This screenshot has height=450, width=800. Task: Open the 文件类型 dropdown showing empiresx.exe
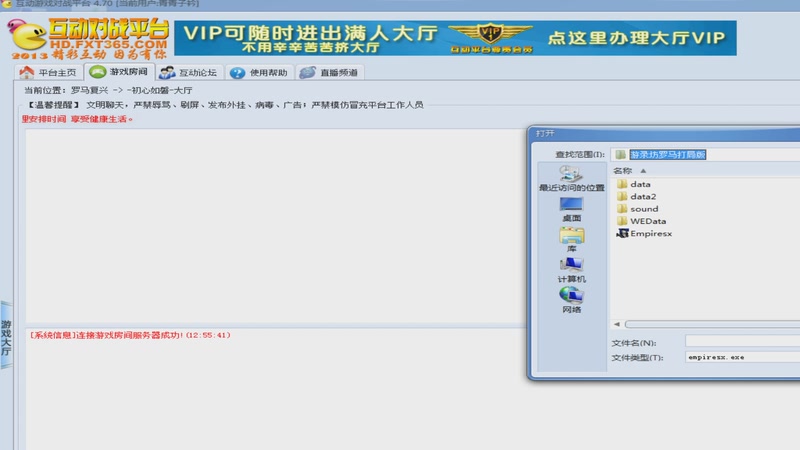click(742, 357)
